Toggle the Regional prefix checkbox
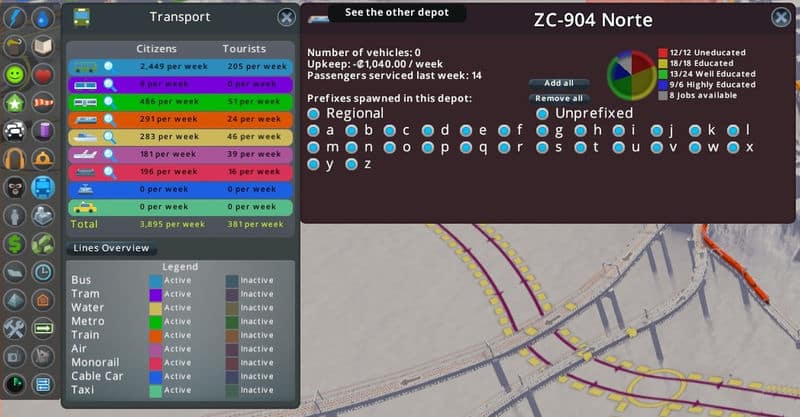The width and height of the screenshot is (800, 417). pos(314,113)
